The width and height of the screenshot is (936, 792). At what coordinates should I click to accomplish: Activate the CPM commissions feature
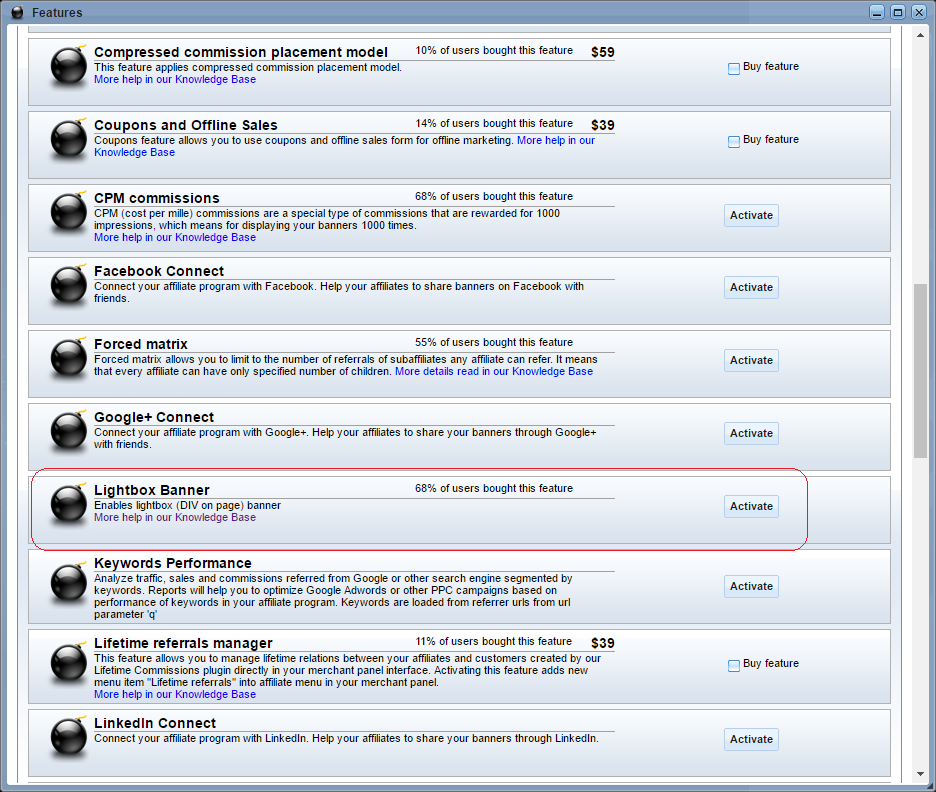coord(751,215)
